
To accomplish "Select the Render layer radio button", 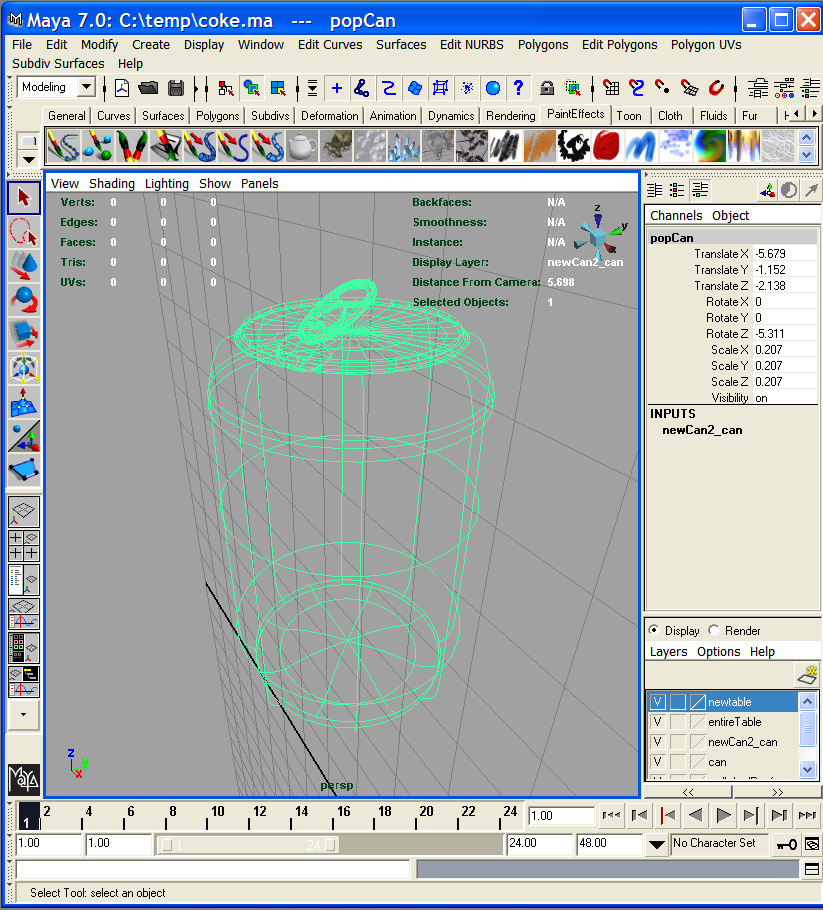I will [x=714, y=631].
